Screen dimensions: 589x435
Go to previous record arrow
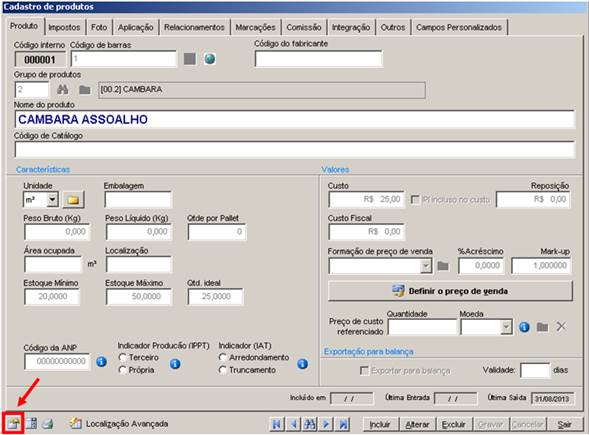click(293, 424)
